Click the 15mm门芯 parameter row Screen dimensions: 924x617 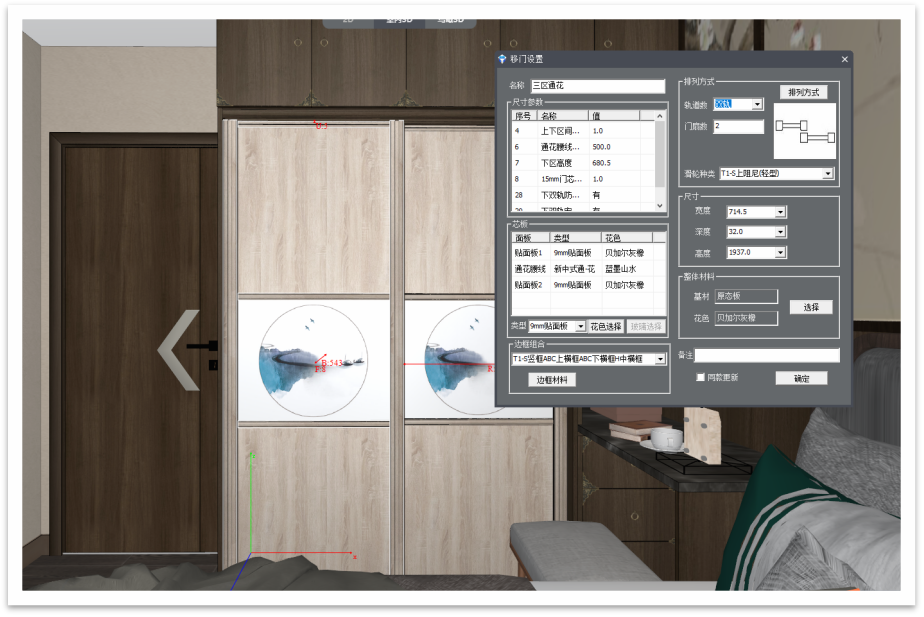583,179
